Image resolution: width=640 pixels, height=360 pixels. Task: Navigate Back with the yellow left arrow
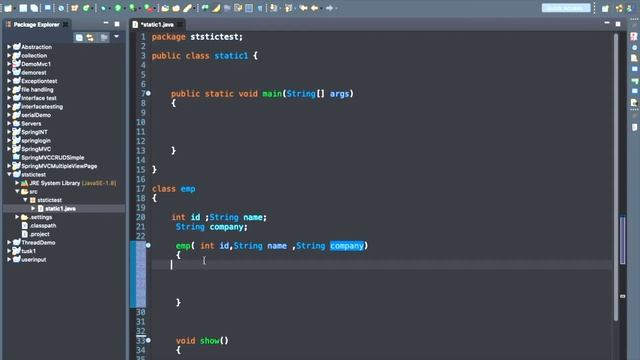click(314, 8)
